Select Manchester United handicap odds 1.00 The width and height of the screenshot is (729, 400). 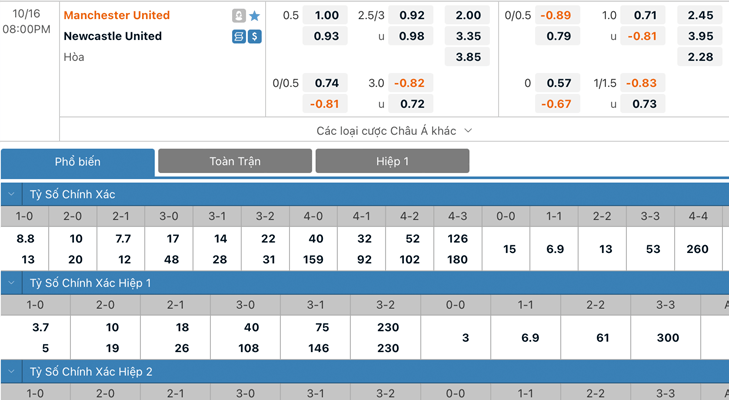click(x=325, y=15)
